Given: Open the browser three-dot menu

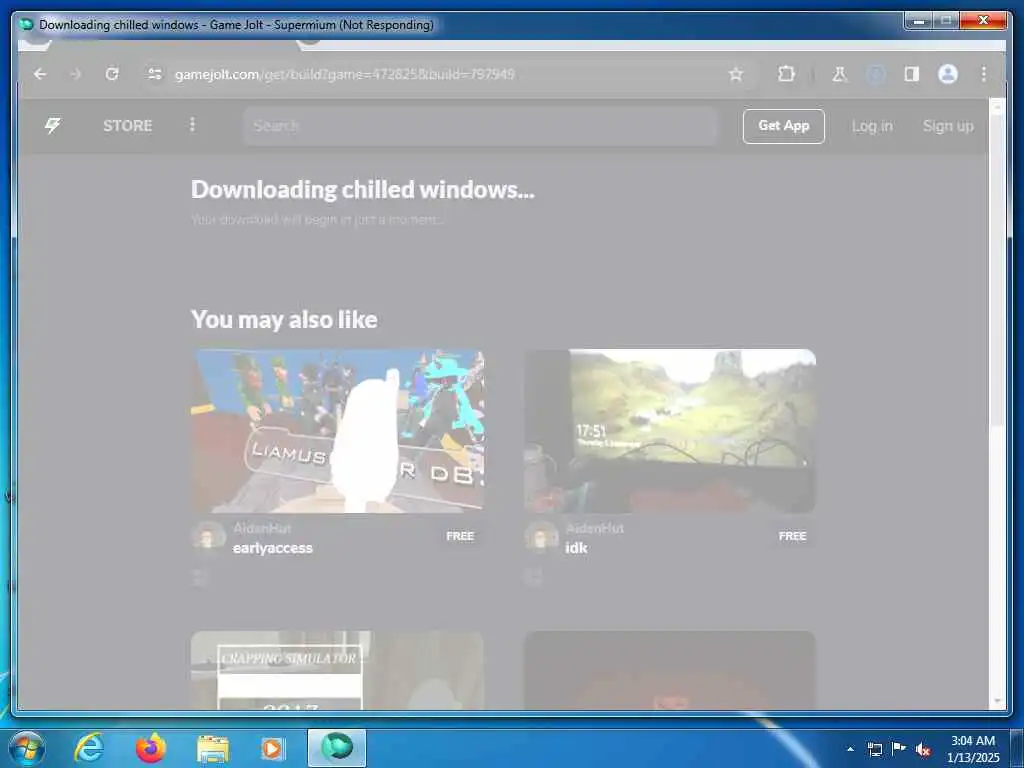Looking at the screenshot, I should [984, 74].
